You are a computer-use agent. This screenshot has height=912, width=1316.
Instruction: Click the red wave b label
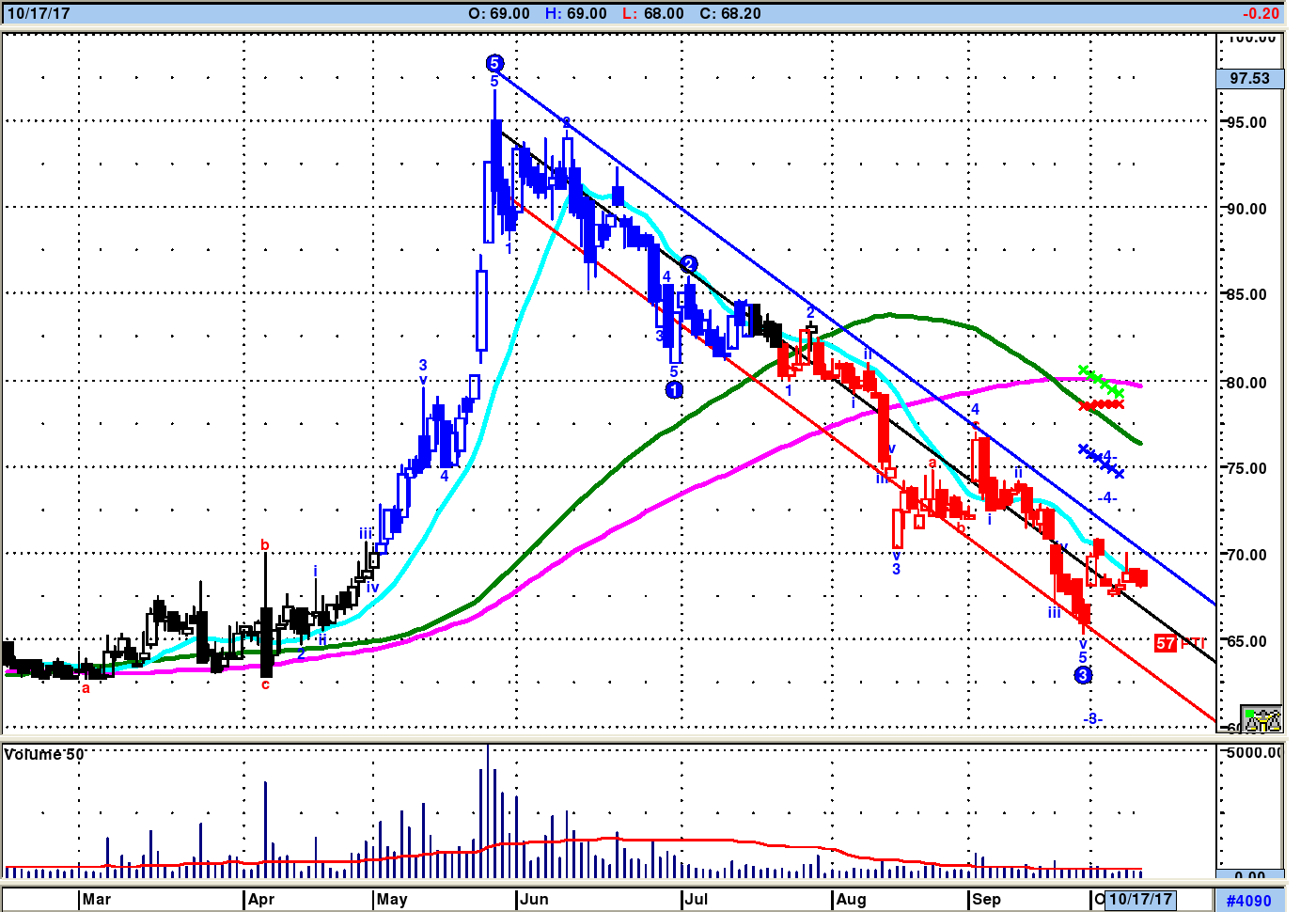pos(265,544)
